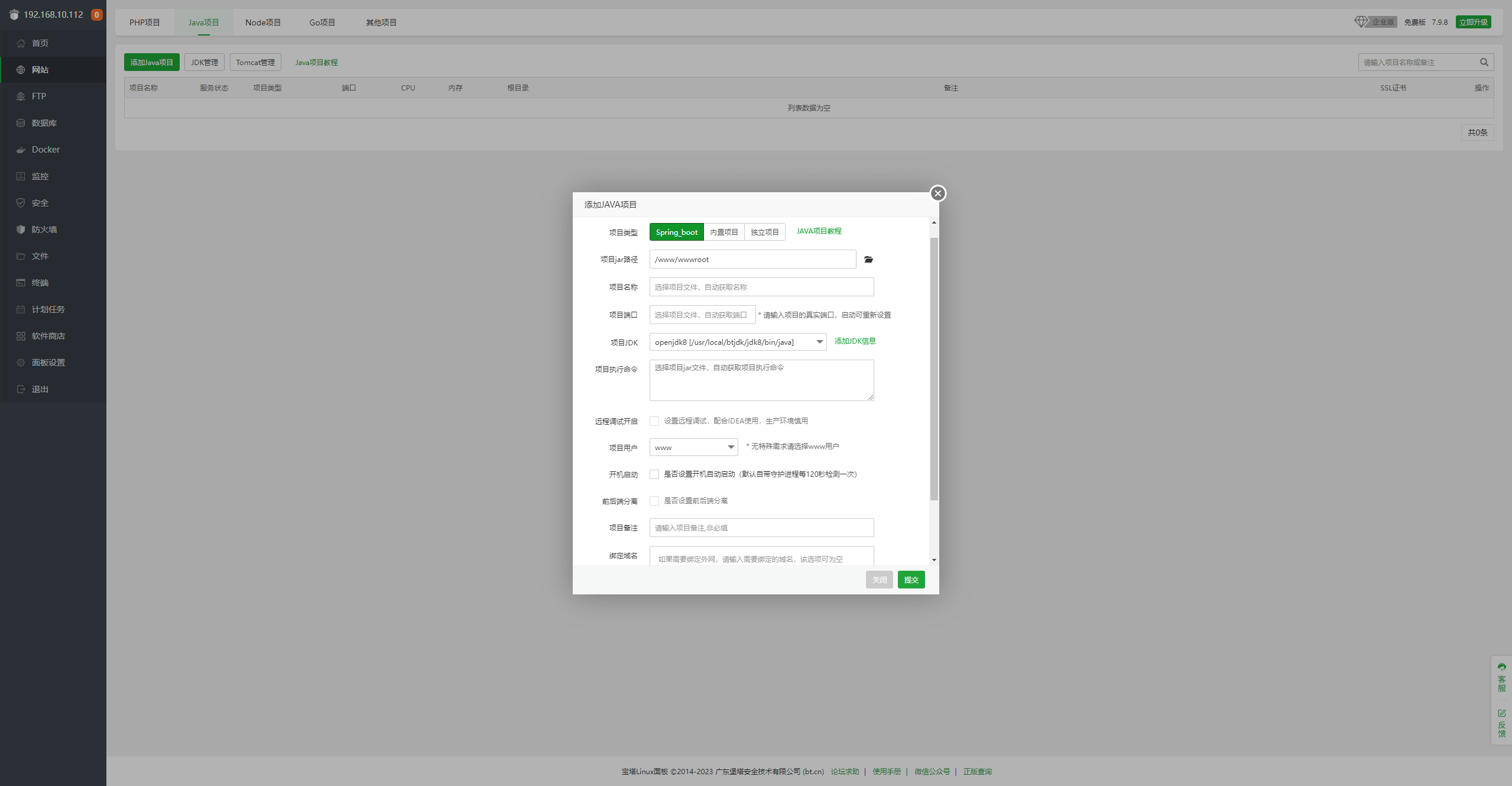Image resolution: width=1512 pixels, height=786 pixels.
Task: Click the dialog scrollbar down arrow
Action: (x=934, y=559)
